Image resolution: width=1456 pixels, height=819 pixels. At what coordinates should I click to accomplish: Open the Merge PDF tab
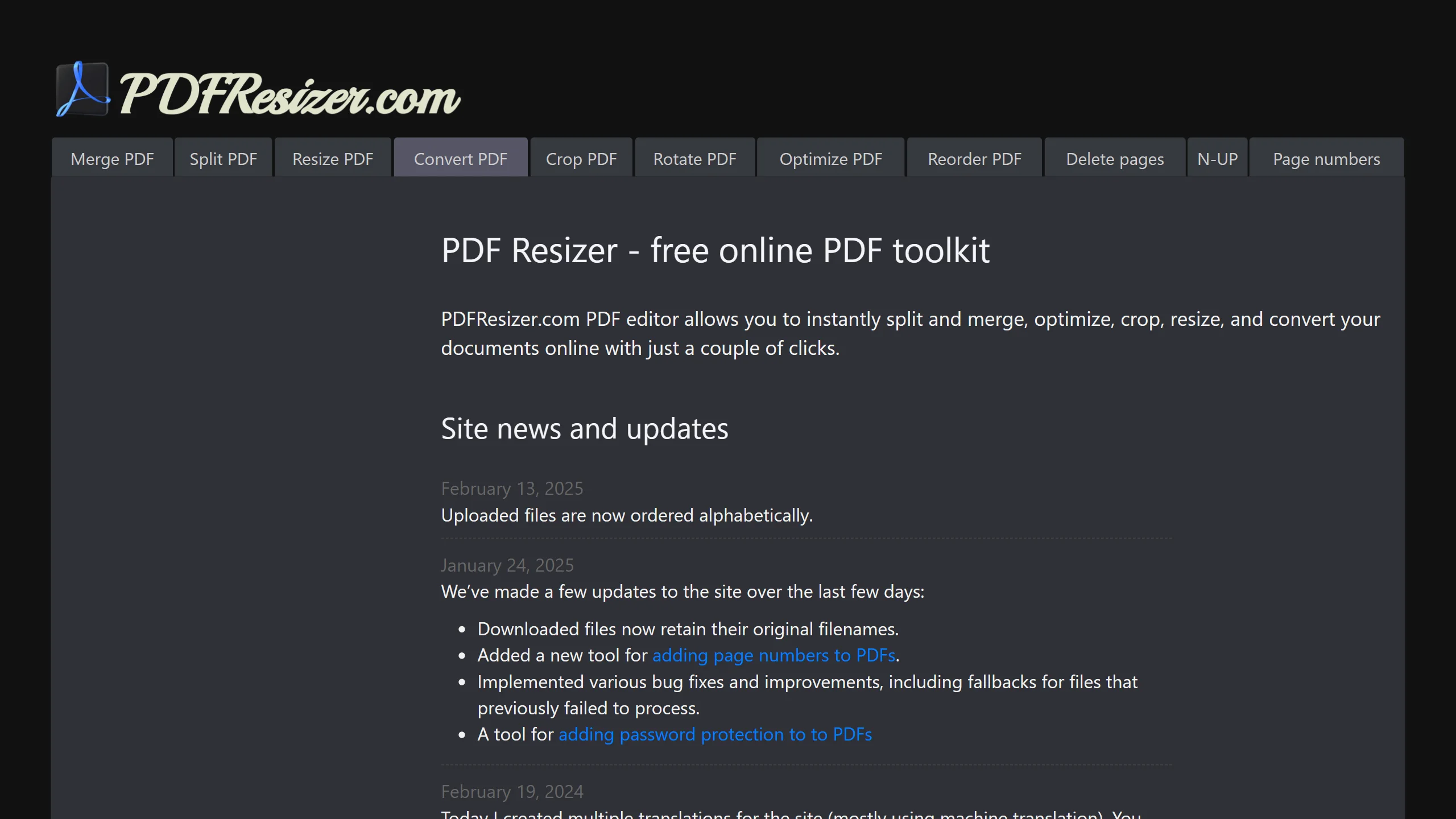coord(112,159)
